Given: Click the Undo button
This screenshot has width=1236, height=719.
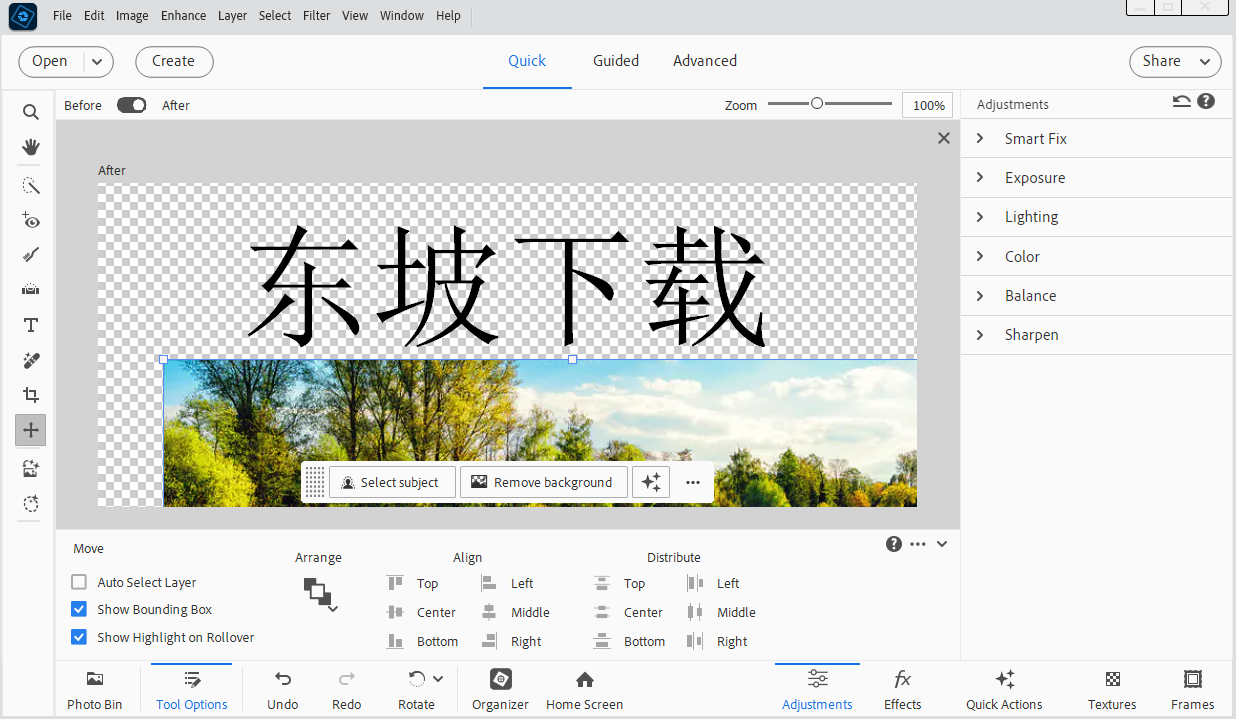Looking at the screenshot, I should 282,690.
